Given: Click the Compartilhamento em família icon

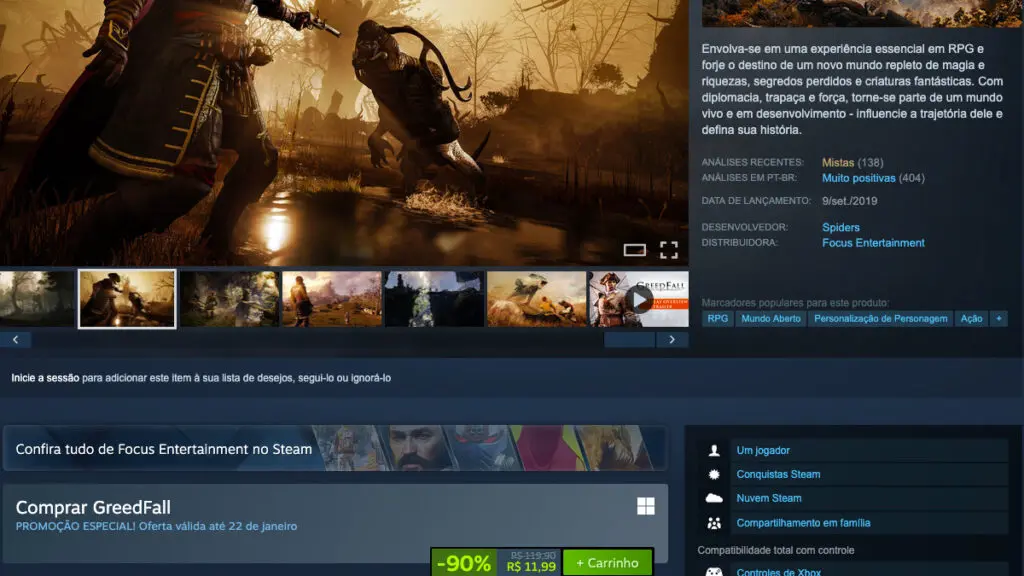Looking at the screenshot, I should (x=713, y=522).
